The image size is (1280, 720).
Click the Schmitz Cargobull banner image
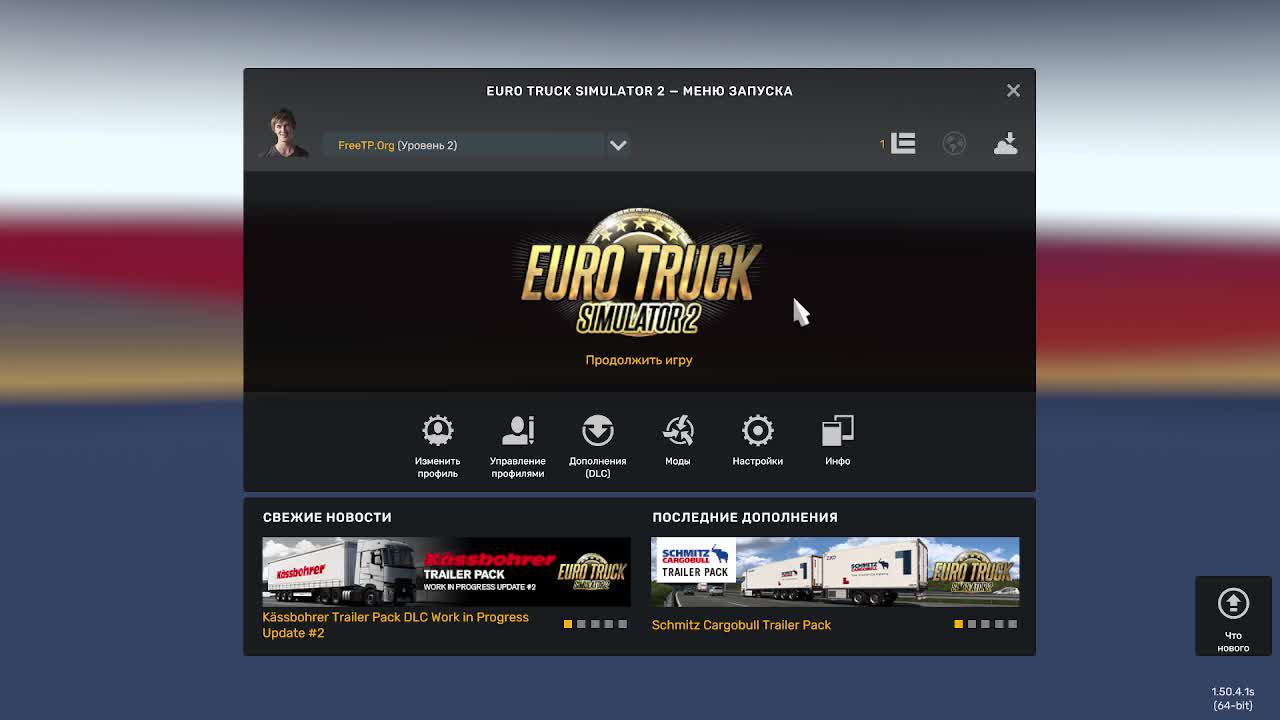click(x=835, y=572)
